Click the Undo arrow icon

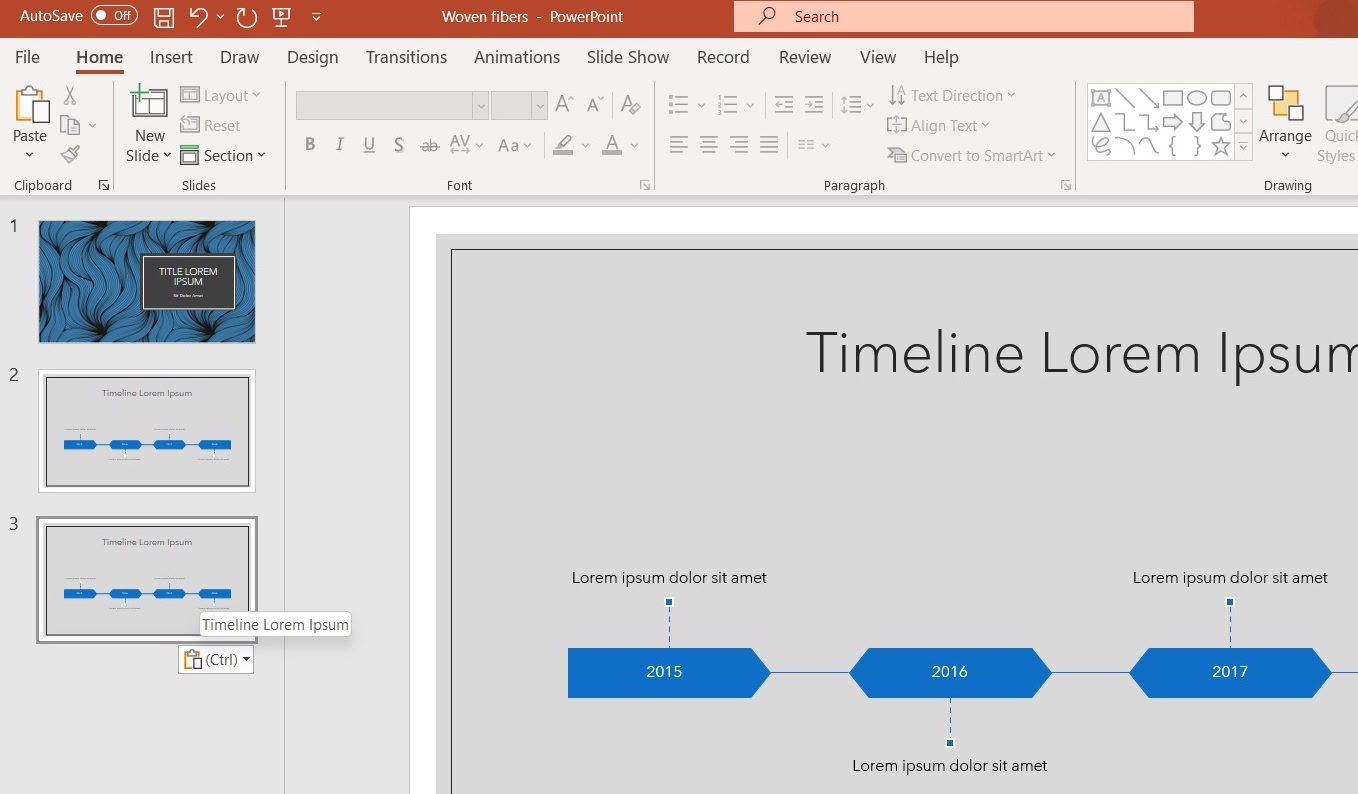pos(198,17)
